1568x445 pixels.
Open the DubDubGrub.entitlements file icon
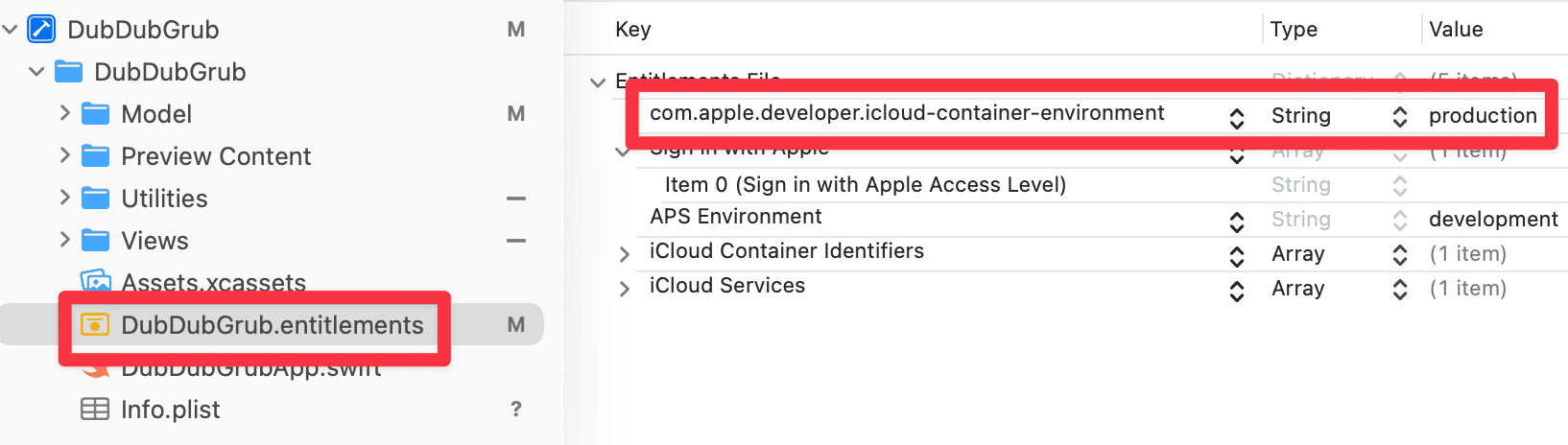click(94, 325)
